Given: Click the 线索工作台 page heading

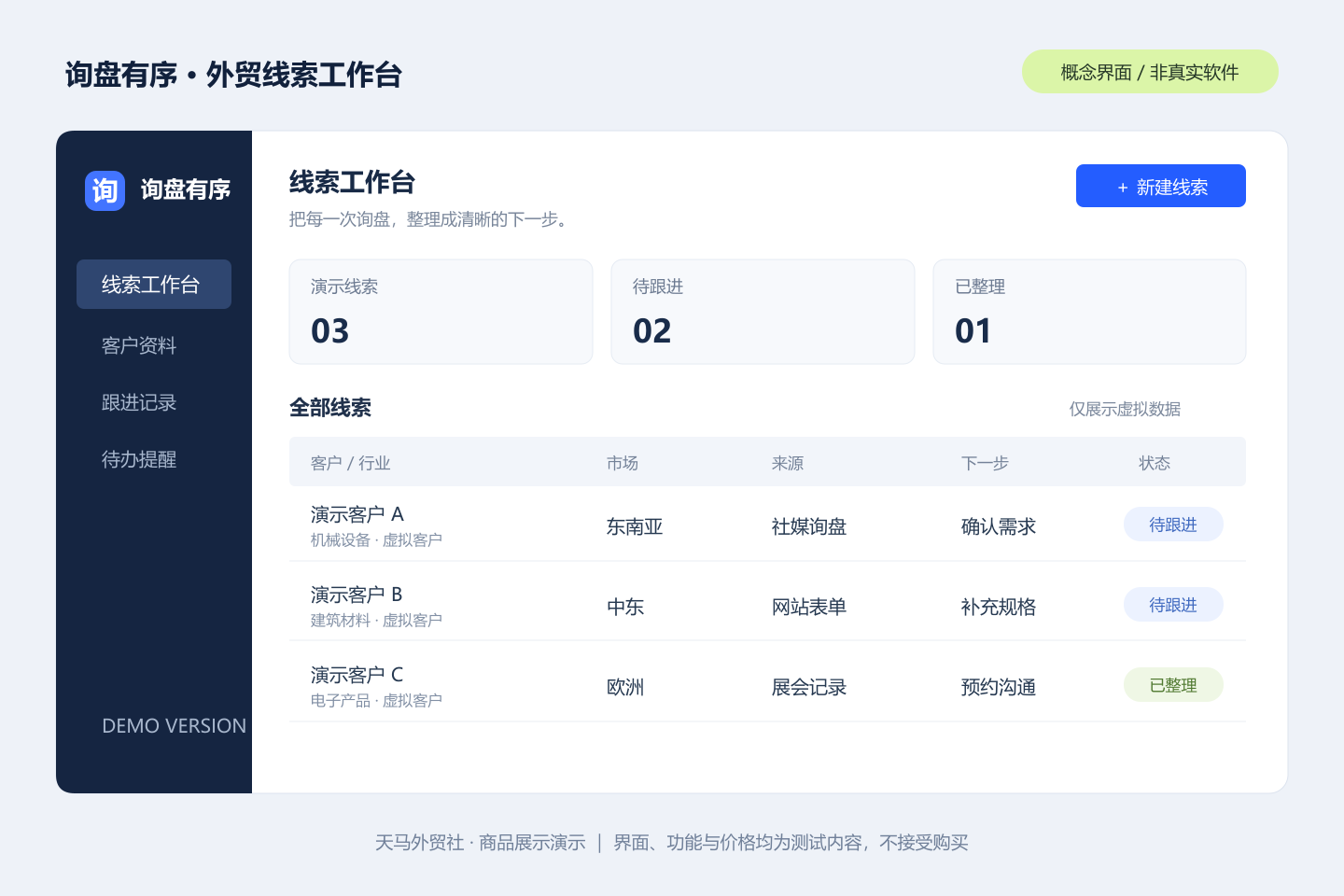Looking at the screenshot, I should (x=352, y=182).
